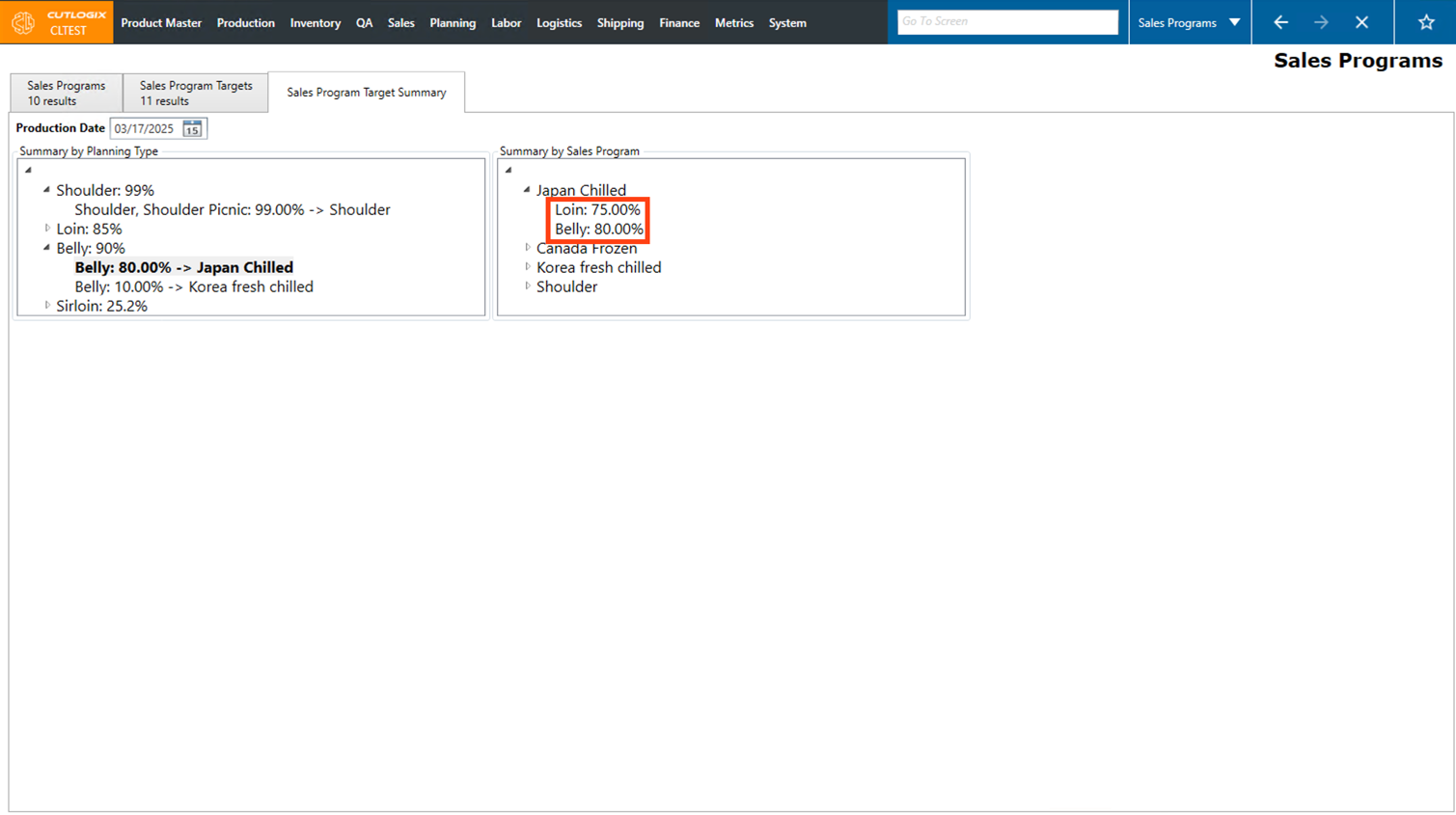
Task: Switch to the Sales Programs tab
Action: [66, 93]
